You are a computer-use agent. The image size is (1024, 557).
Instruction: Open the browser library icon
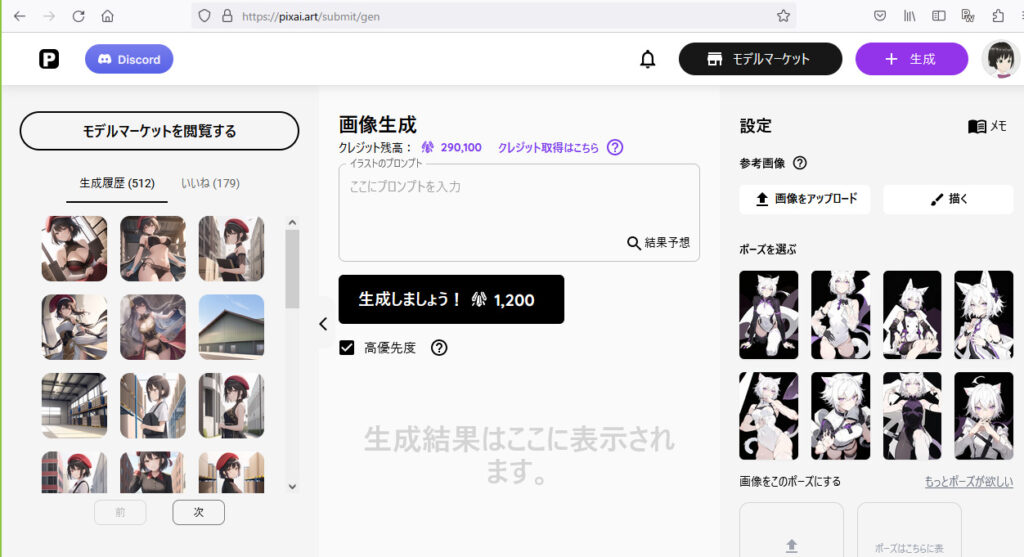tap(909, 16)
